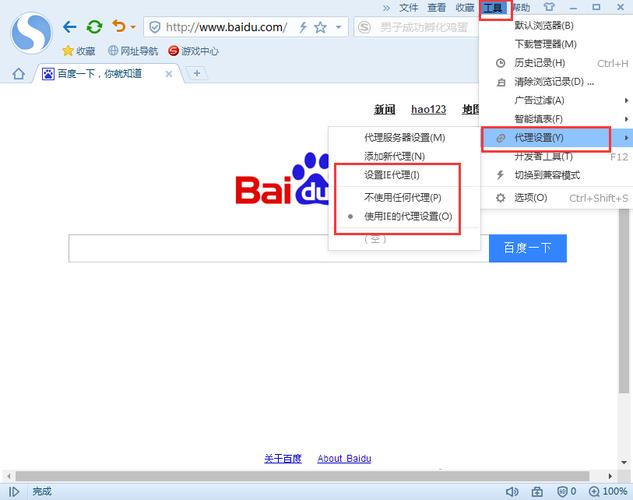Click the 百度一下 search button
This screenshot has width=633, height=500.
point(528,248)
